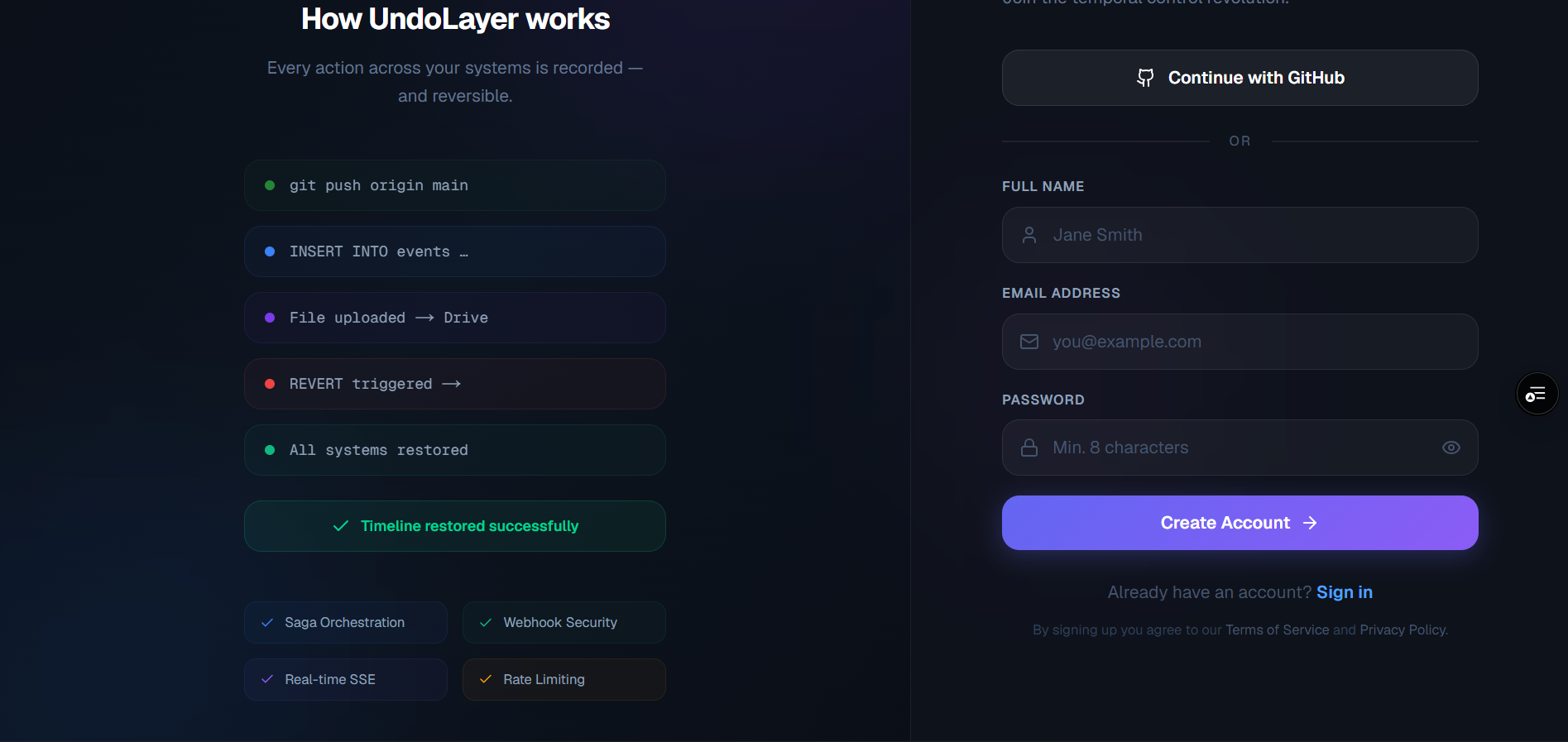Click the green dot beside All systems restored
Viewport: 1568px width, 742px height.
[270, 450]
